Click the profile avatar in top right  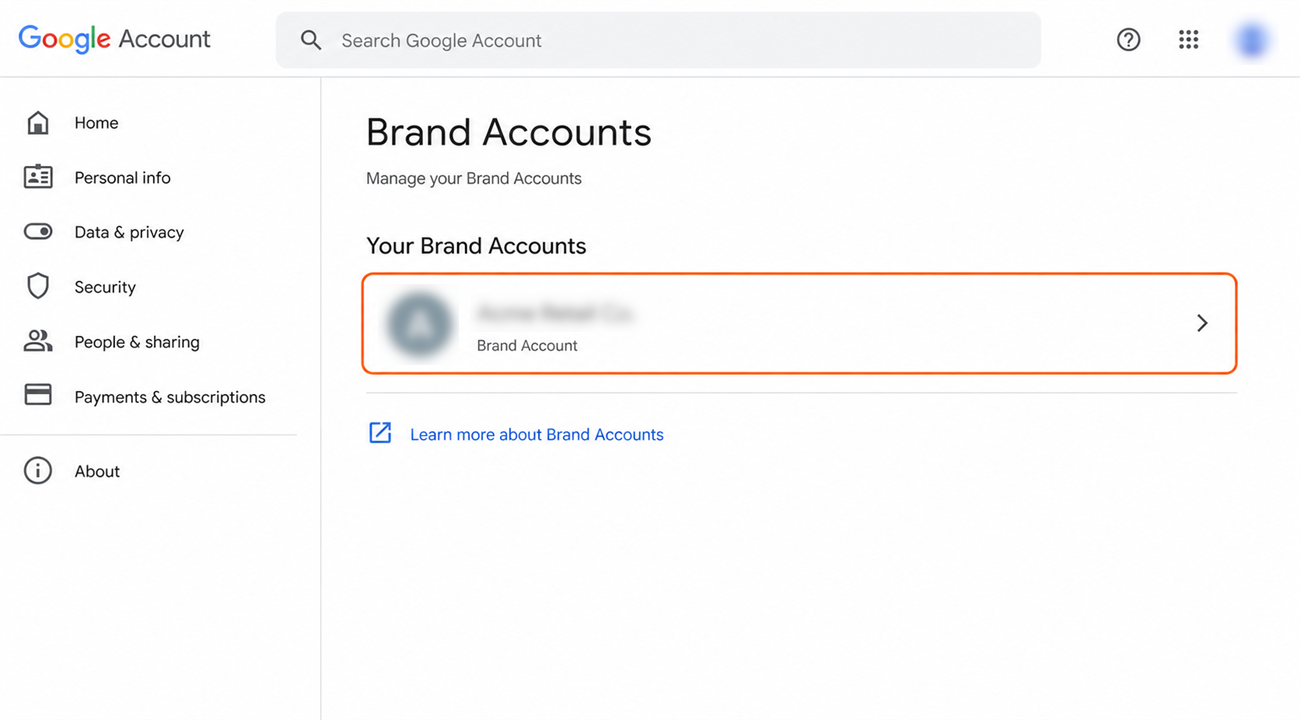pos(1251,40)
